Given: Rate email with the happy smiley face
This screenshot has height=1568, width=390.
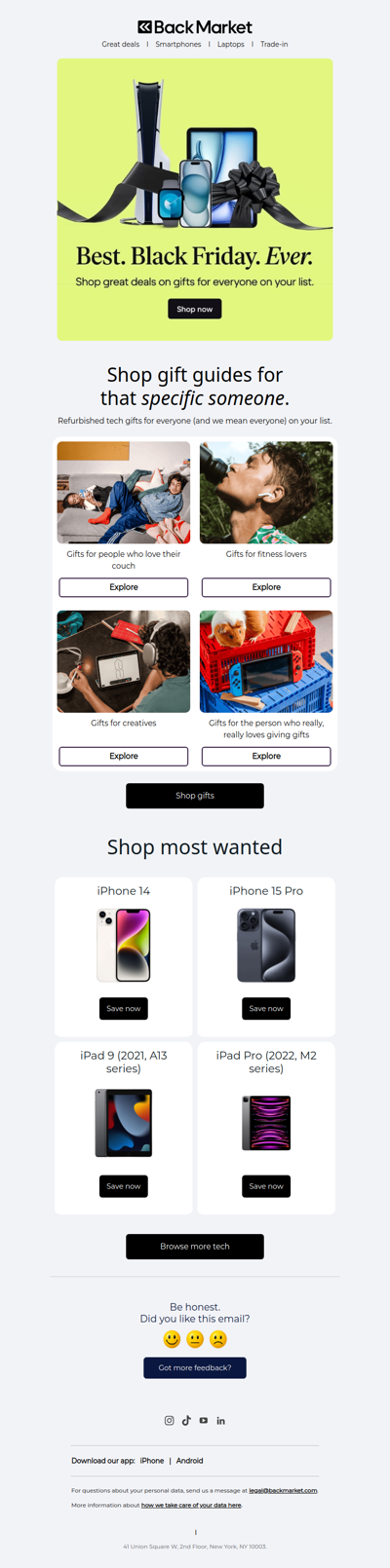Looking at the screenshot, I should click(172, 1339).
